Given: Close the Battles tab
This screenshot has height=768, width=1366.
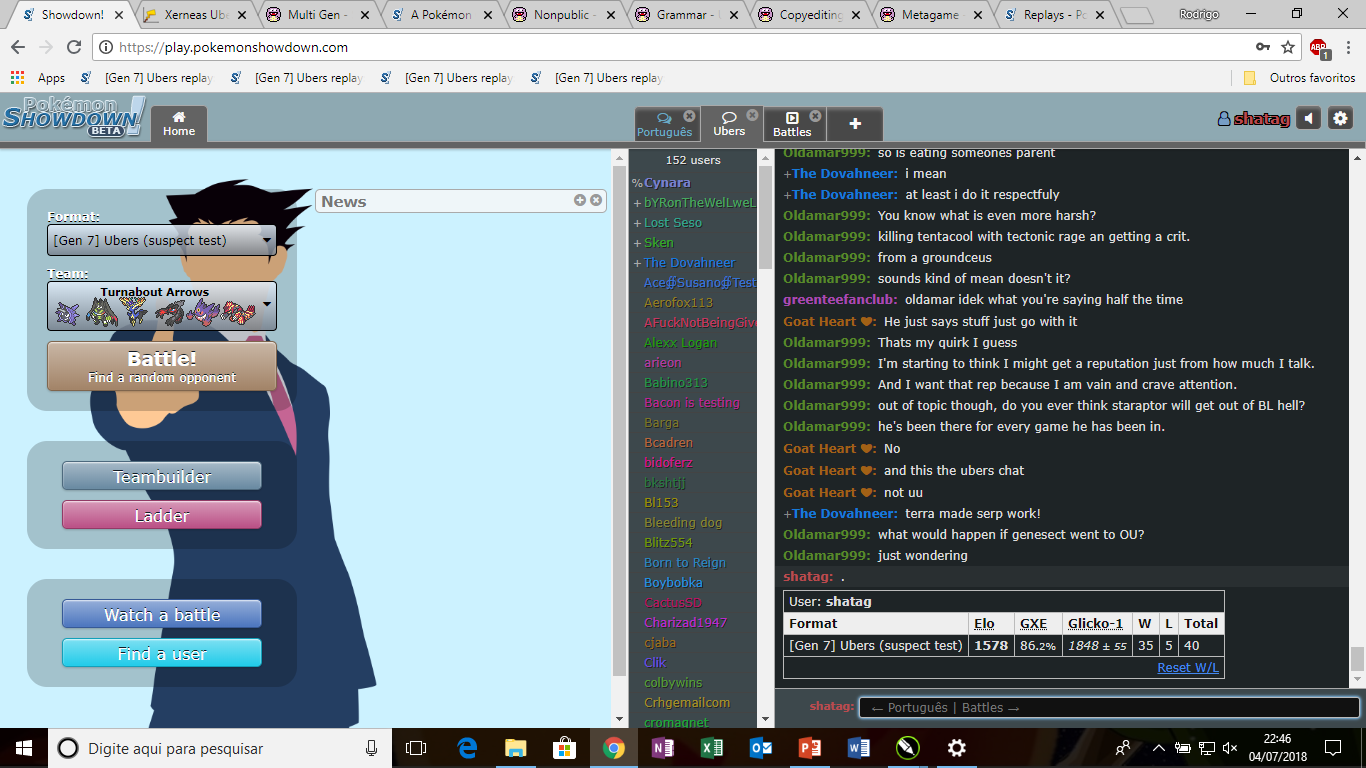Looking at the screenshot, I should pos(815,116).
